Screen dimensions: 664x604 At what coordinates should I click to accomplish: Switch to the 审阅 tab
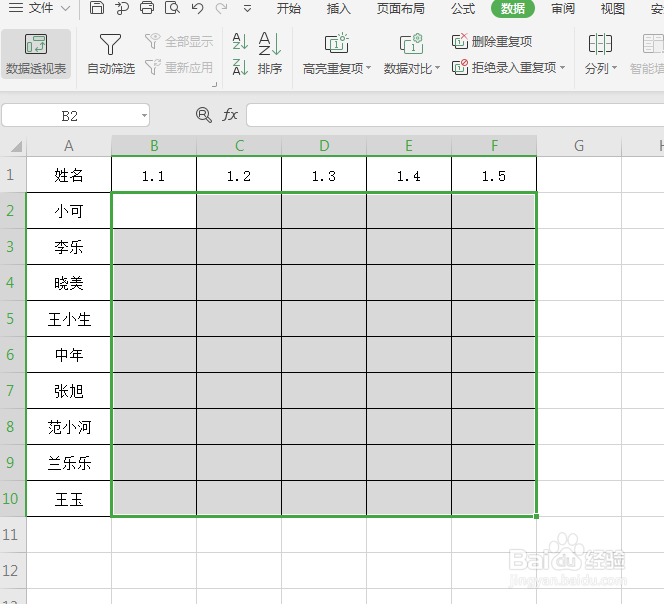pyautogui.click(x=563, y=8)
